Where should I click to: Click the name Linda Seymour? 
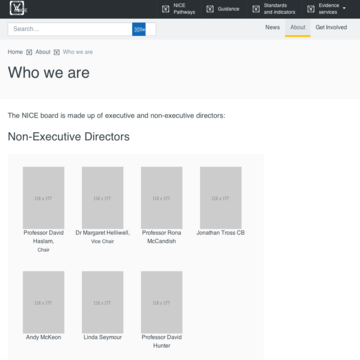(x=103, y=337)
